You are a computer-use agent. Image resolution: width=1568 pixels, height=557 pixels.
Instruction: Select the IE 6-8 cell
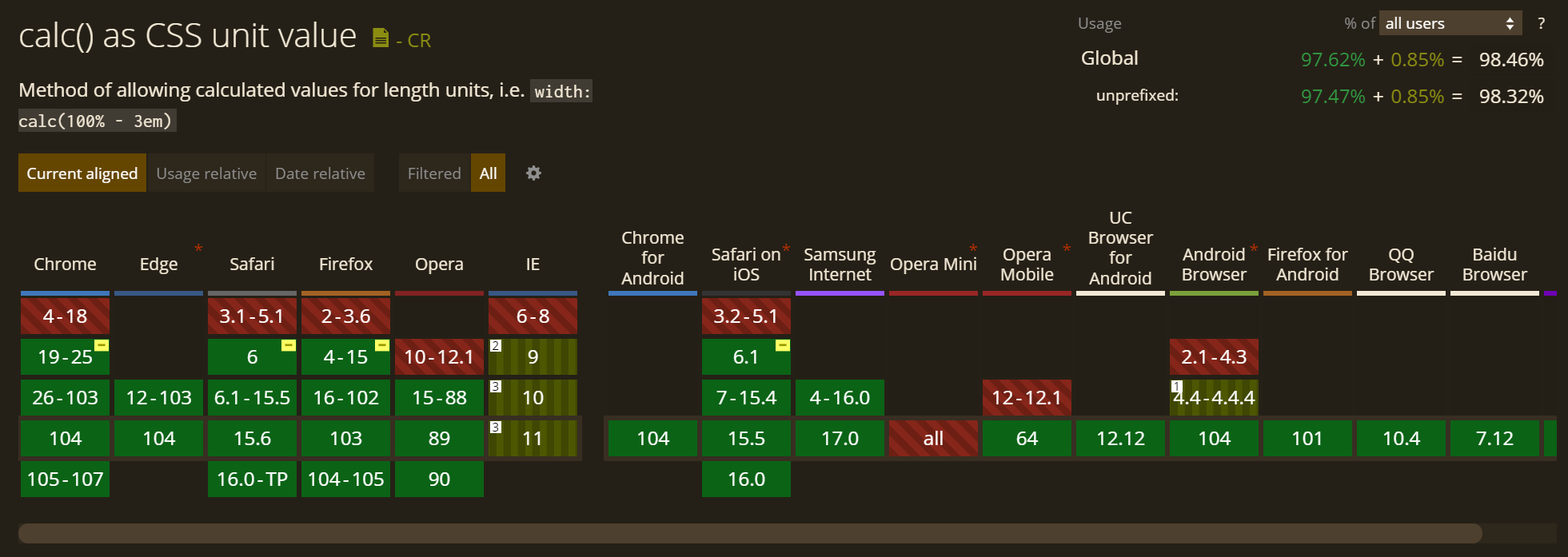(533, 316)
